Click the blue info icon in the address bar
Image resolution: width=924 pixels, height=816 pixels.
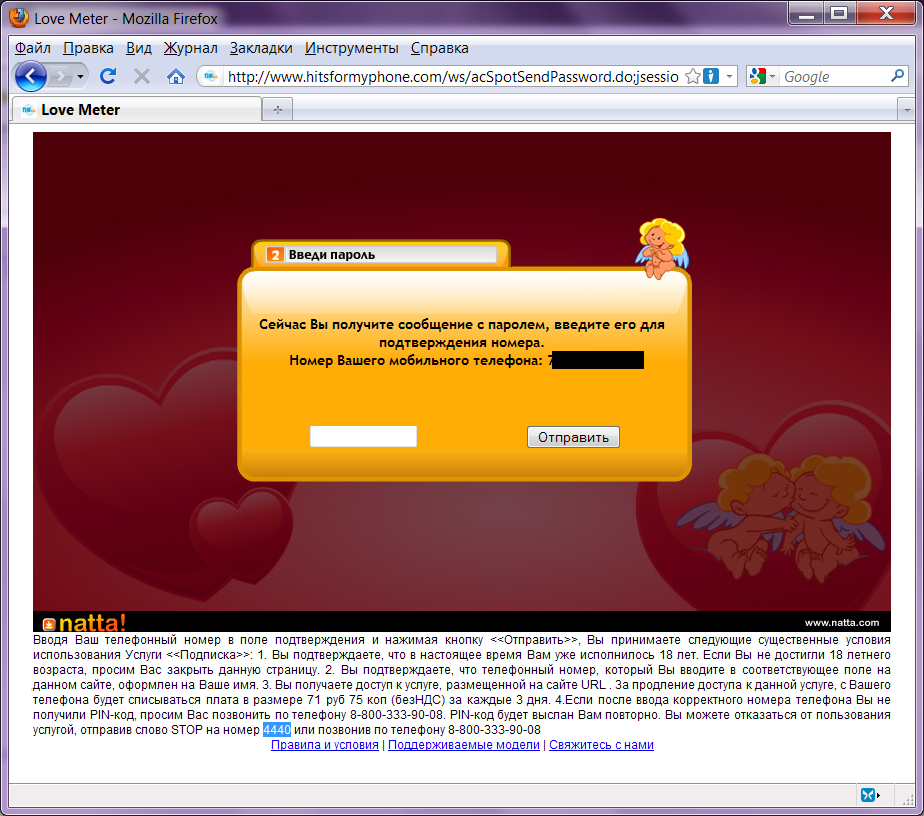click(711, 76)
